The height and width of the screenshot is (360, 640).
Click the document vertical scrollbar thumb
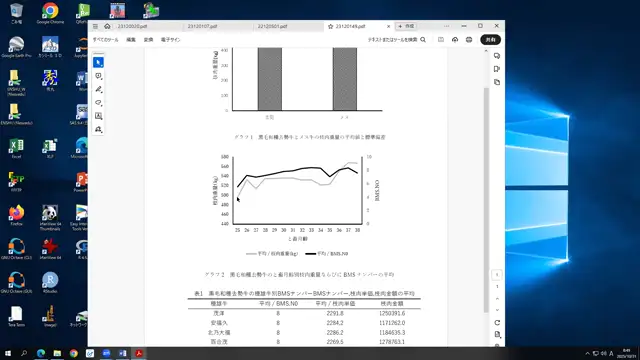[x=486, y=200]
